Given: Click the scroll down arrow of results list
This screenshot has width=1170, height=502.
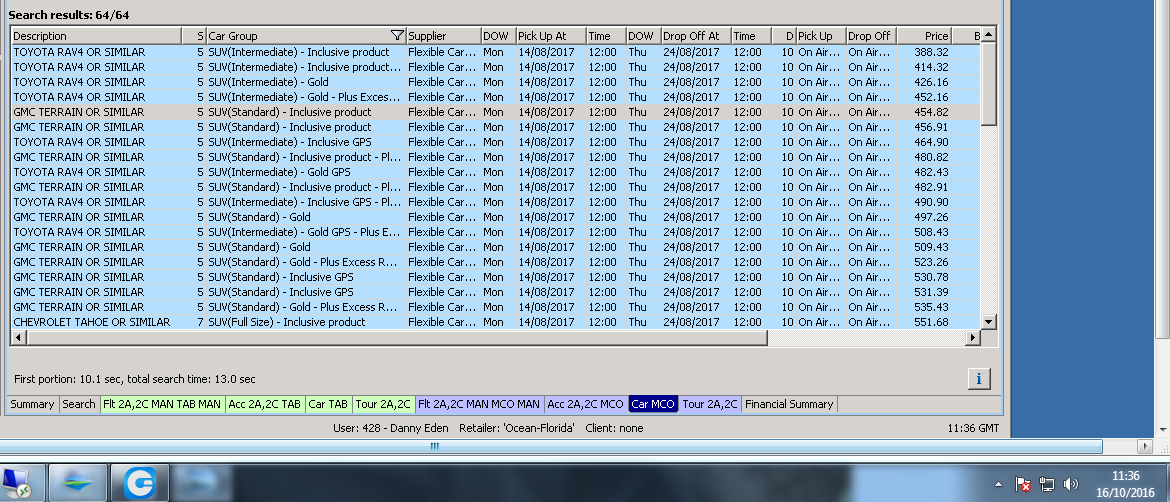Looking at the screenshot, I should [989, 321].
